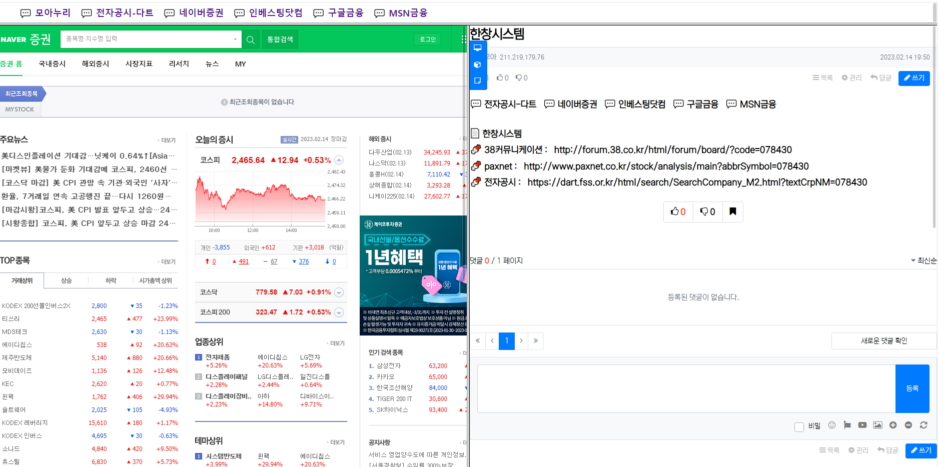Click the monitor icon in blue side strip
The image size is (938, 467).
[477, 48]
